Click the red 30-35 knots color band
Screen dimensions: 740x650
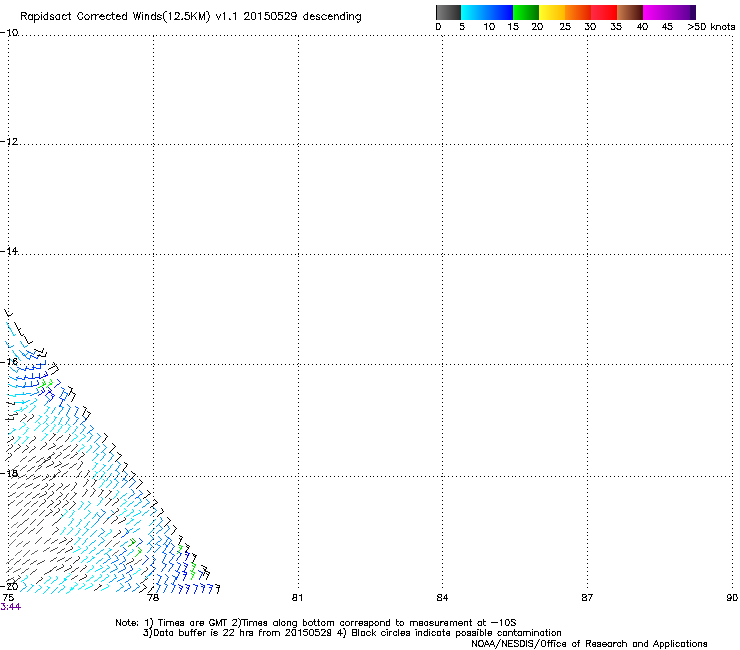click(604, 12)
